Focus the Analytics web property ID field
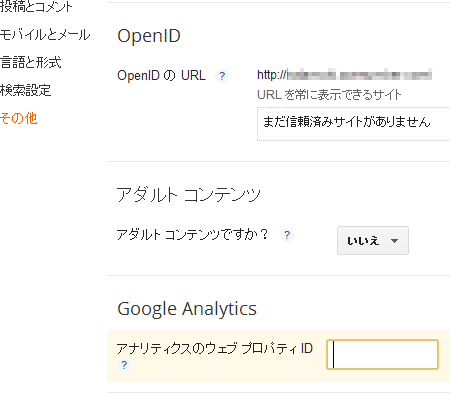 click(x=382, y=354)
